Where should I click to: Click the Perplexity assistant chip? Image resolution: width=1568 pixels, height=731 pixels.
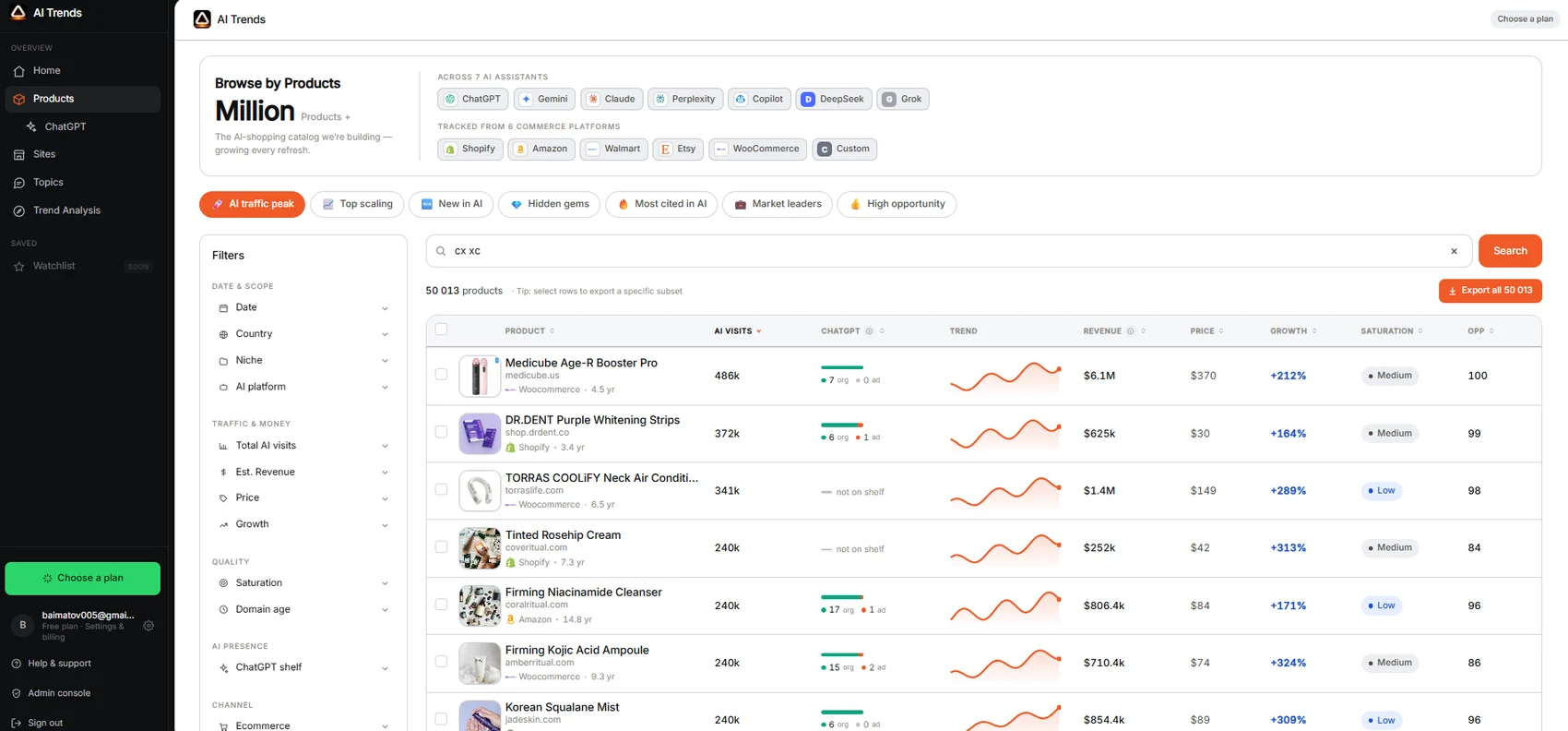tap(685, 99)
